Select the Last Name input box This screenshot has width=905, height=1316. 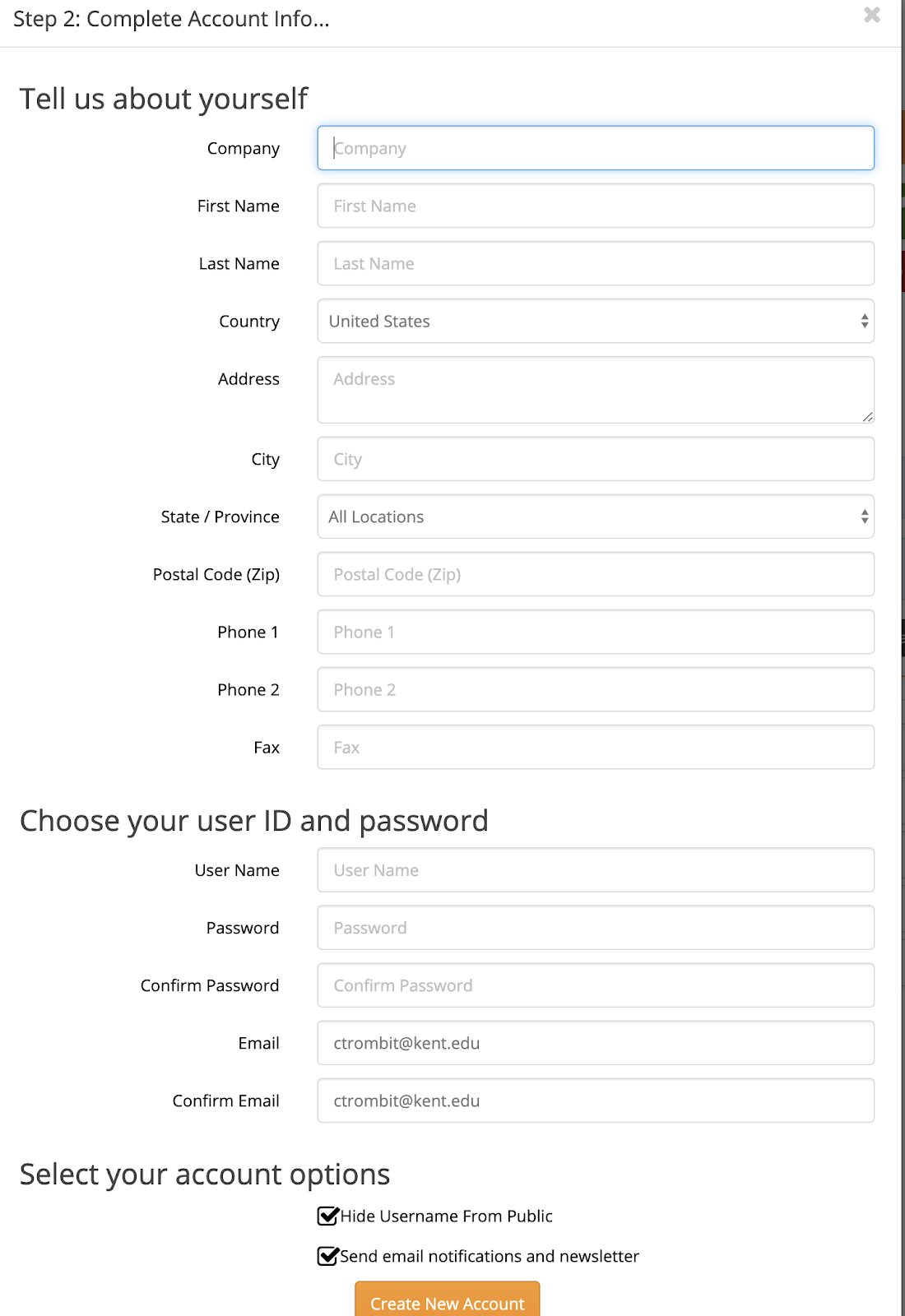pos(596,263)
